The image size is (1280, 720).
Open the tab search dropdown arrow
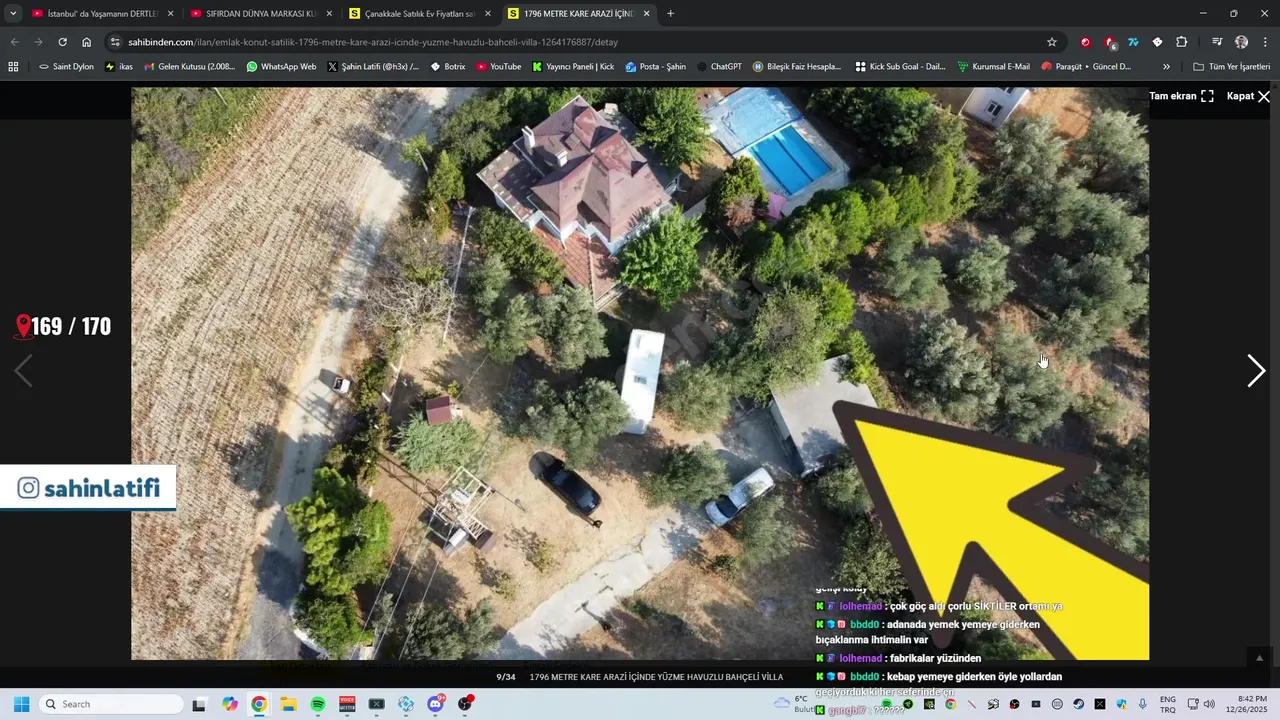[13, 13]
